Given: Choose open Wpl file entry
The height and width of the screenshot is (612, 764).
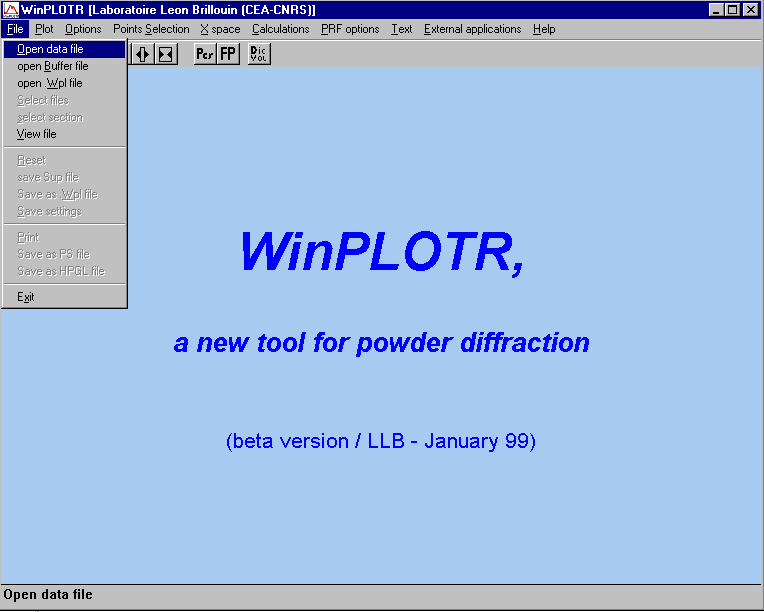Looking at the screenshot, I should [49, 83].
